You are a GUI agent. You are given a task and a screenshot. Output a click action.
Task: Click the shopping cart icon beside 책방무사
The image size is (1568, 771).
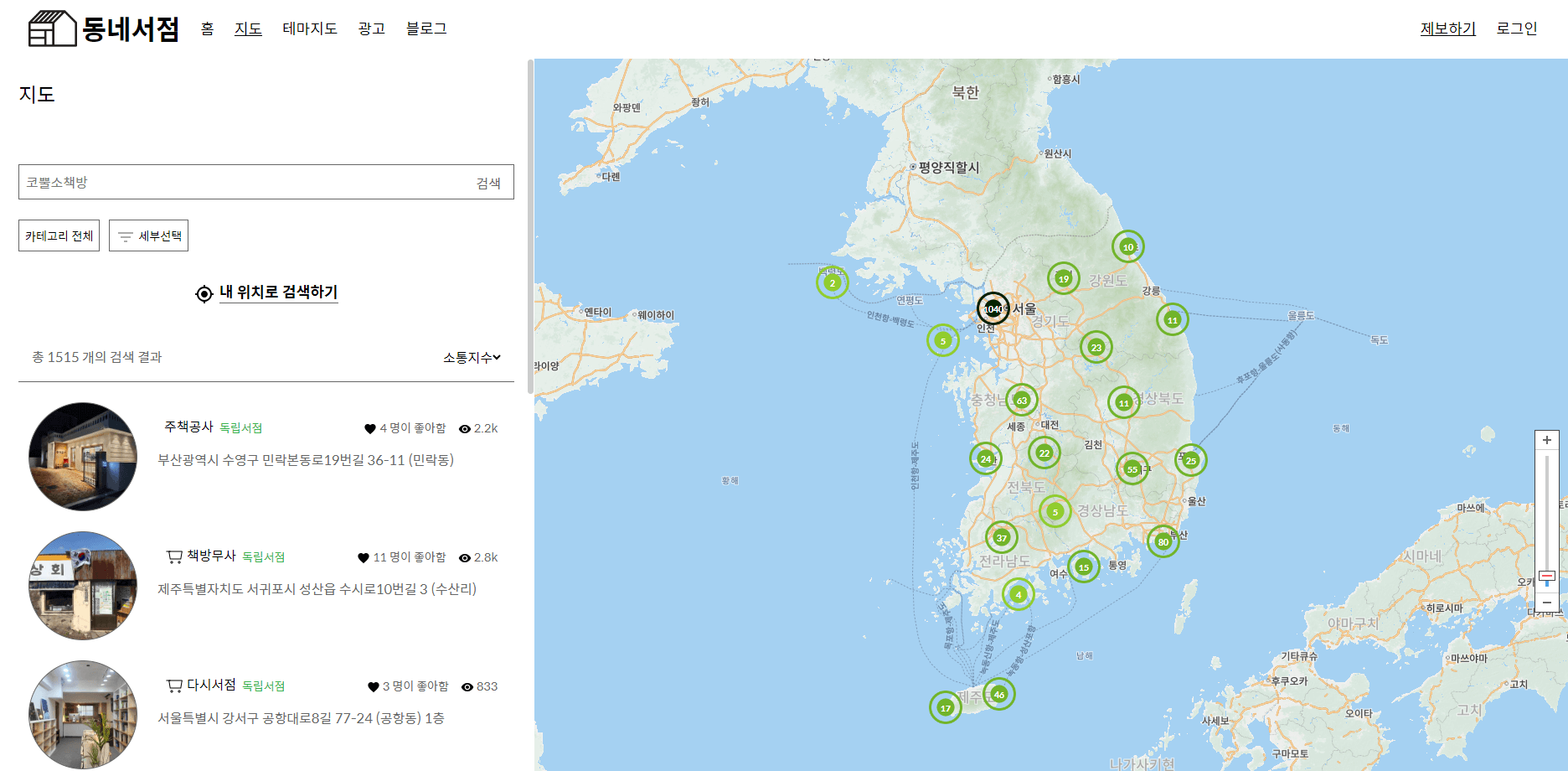[175, 556]
